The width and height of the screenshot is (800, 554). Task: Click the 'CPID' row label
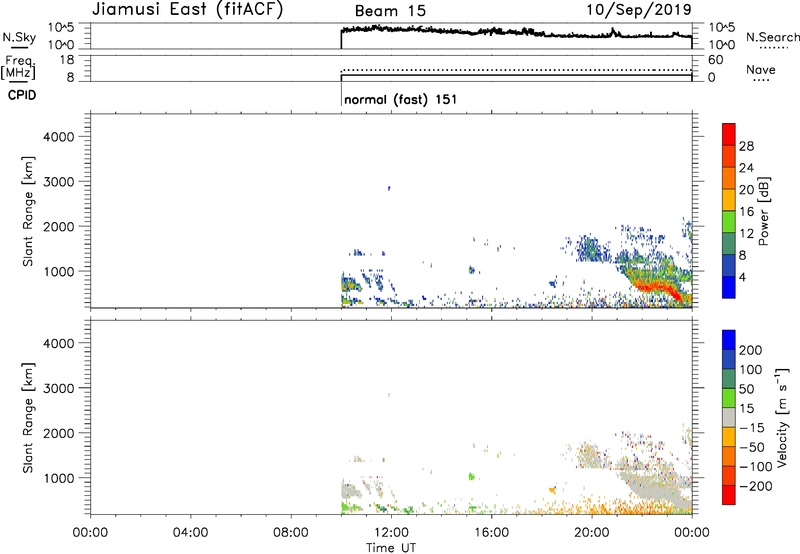tap(22, 95)
